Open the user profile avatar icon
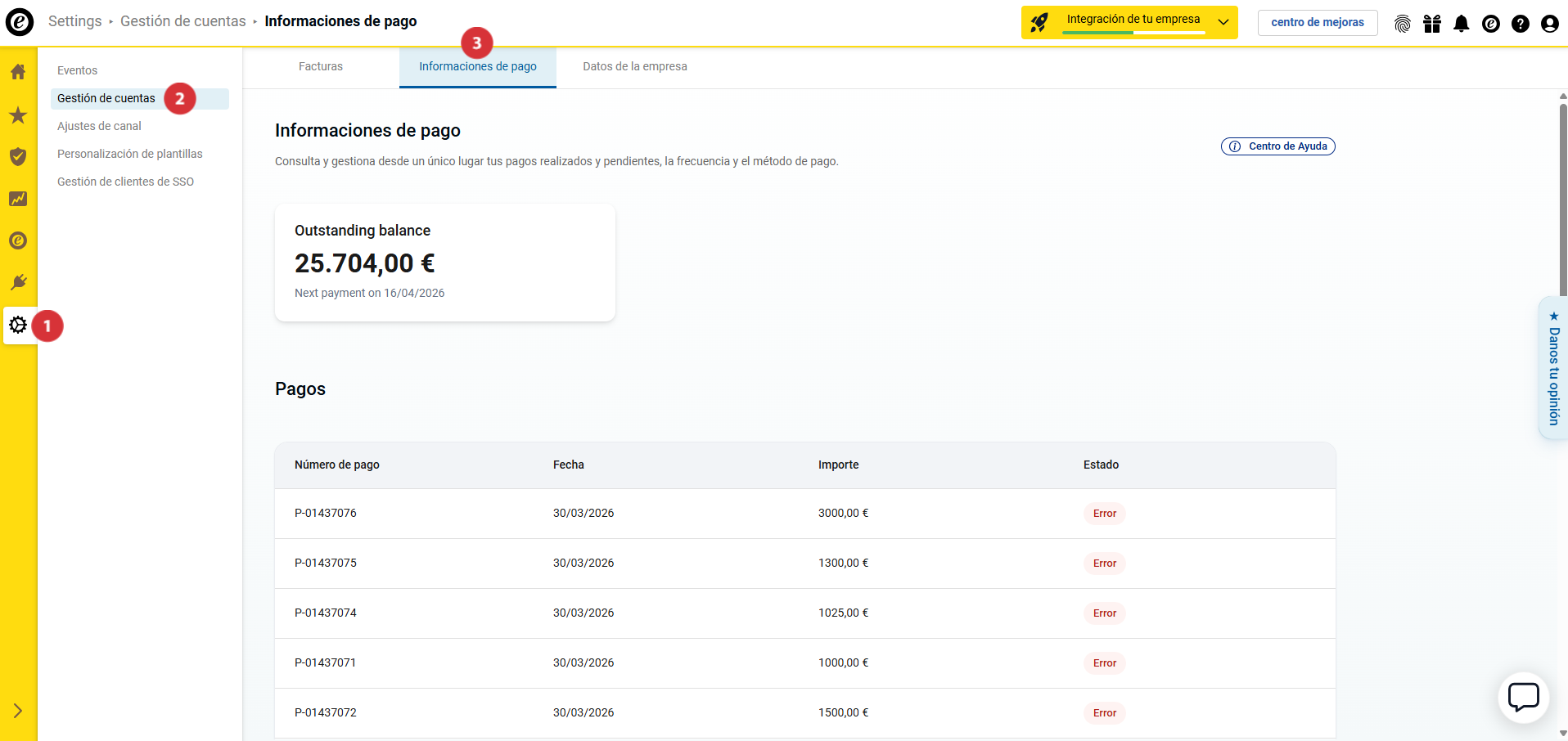 pos(1550,24)
